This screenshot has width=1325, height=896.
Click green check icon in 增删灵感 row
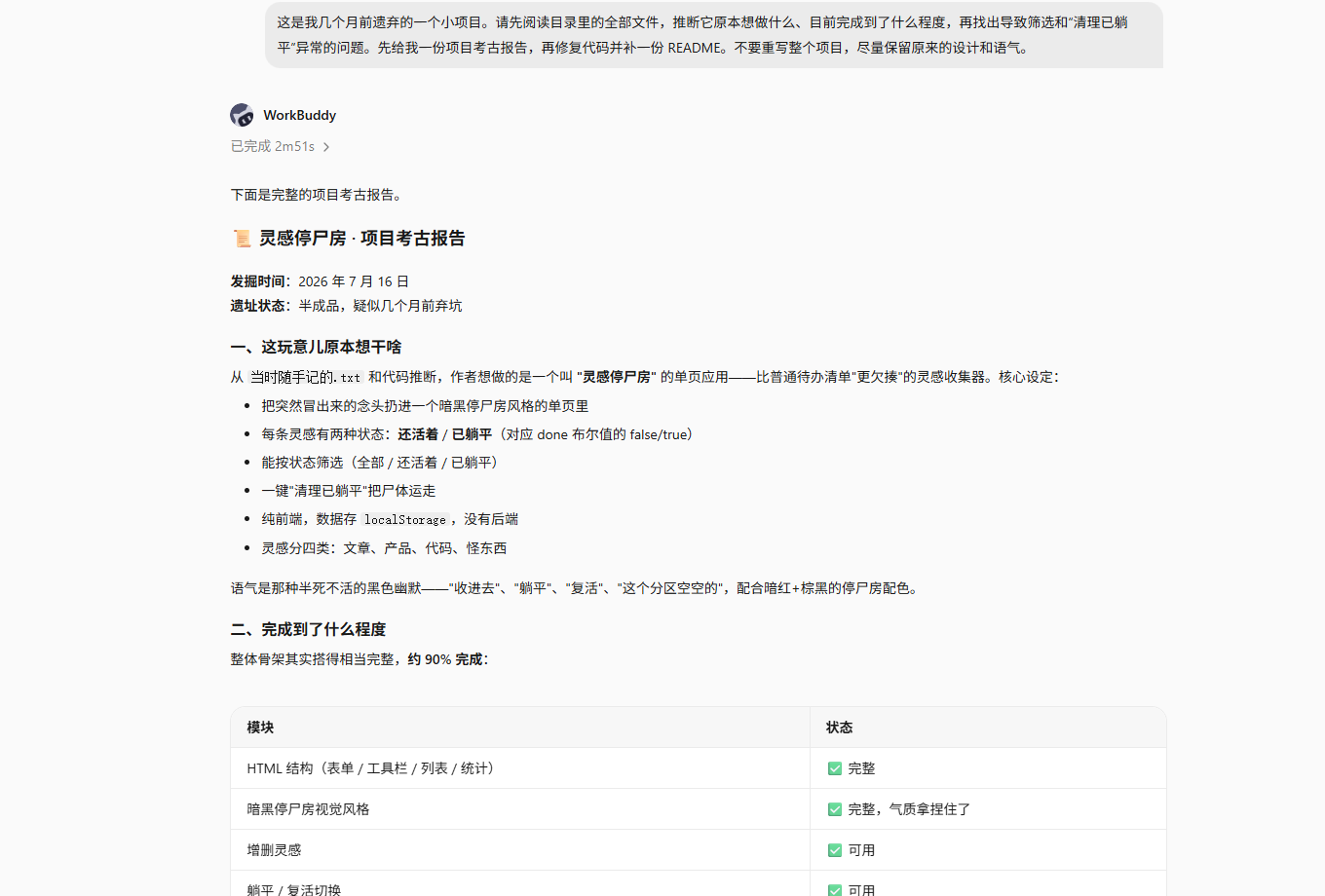835,850
